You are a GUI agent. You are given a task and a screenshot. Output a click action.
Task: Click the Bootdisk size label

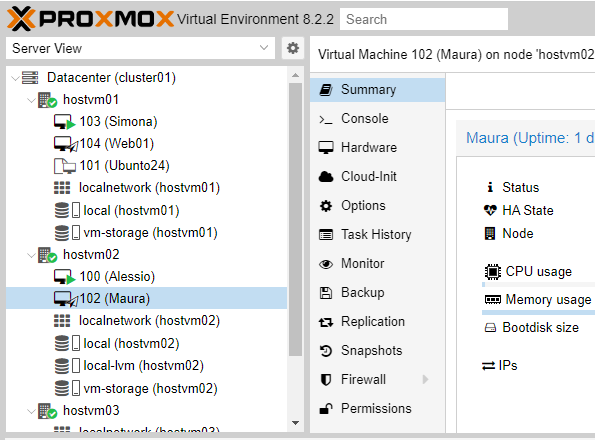click(x=540, y=328)
